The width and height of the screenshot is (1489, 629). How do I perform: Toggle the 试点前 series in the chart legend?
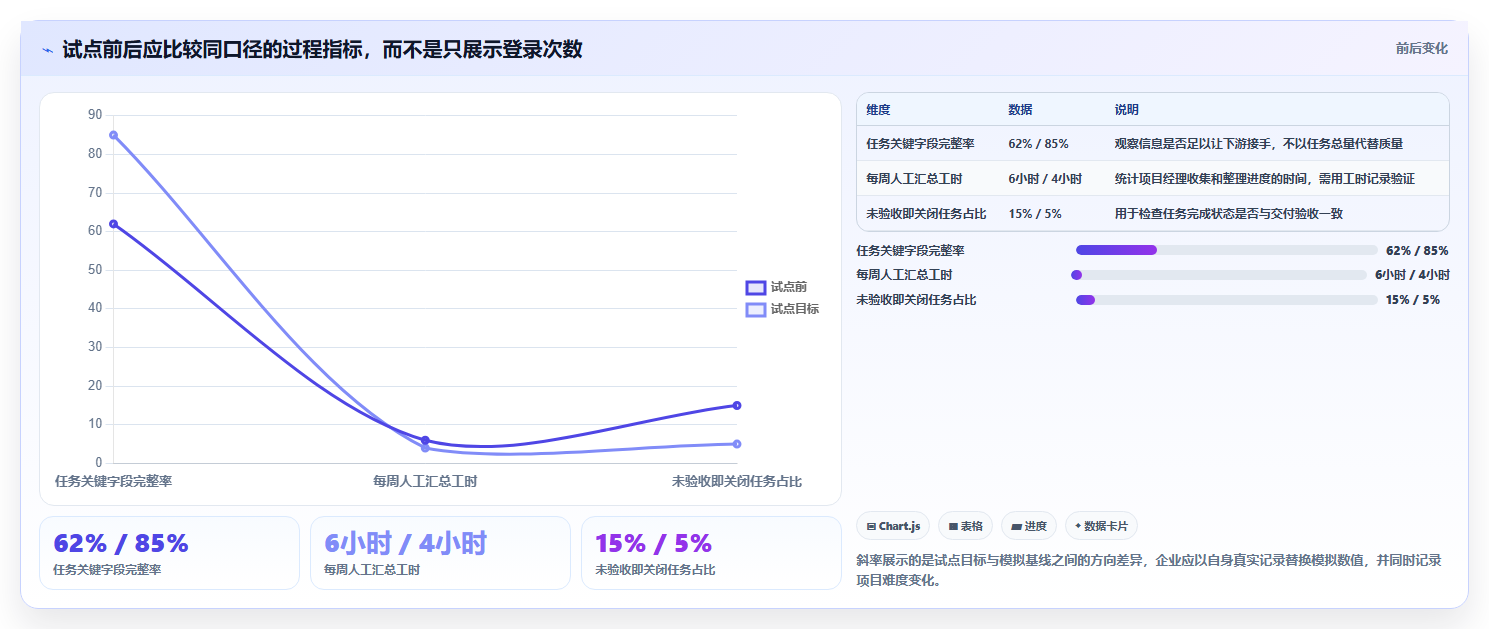tap(776, 287)
